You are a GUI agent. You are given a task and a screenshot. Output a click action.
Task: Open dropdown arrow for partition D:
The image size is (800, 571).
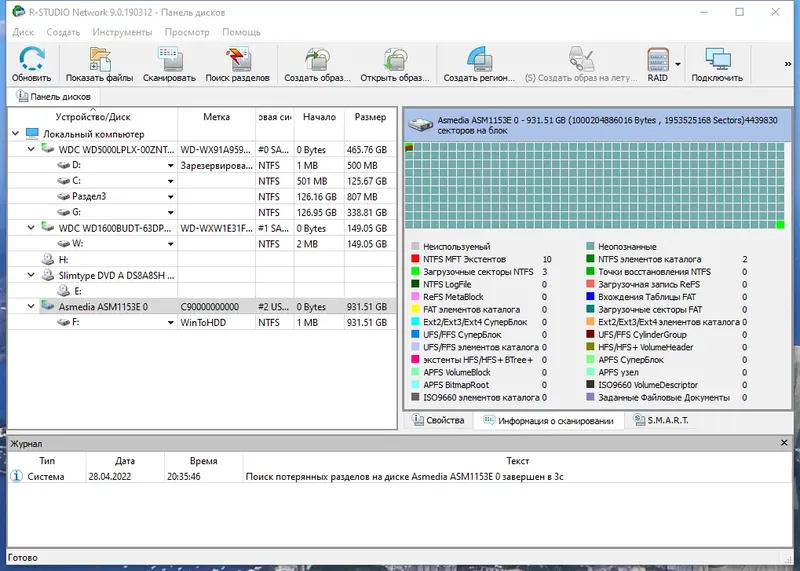[x=170, y=166]
